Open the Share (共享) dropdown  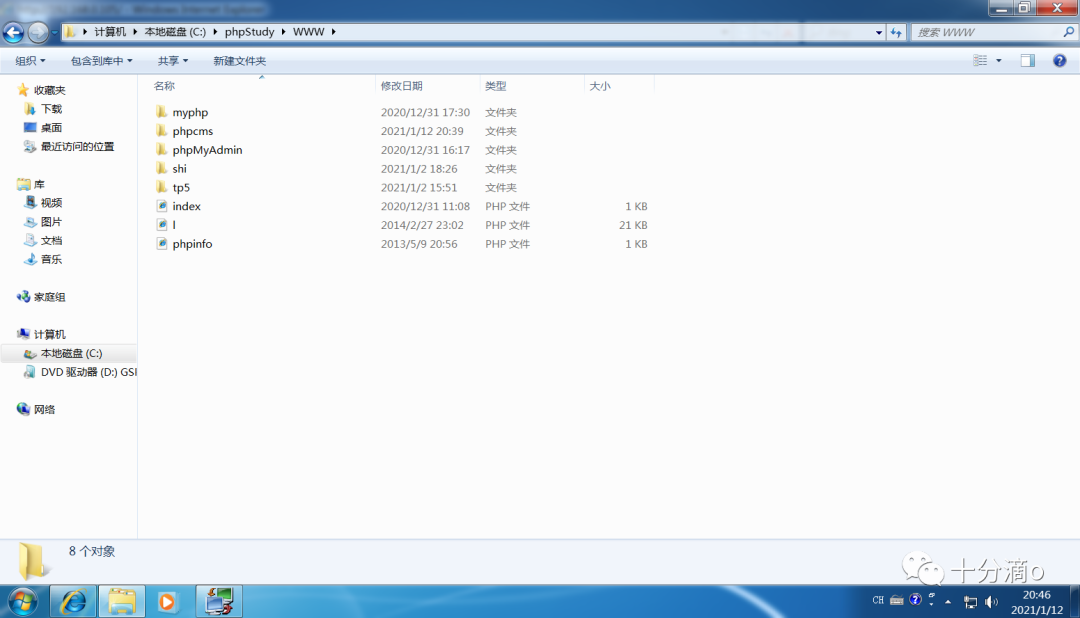pos(172,61)
